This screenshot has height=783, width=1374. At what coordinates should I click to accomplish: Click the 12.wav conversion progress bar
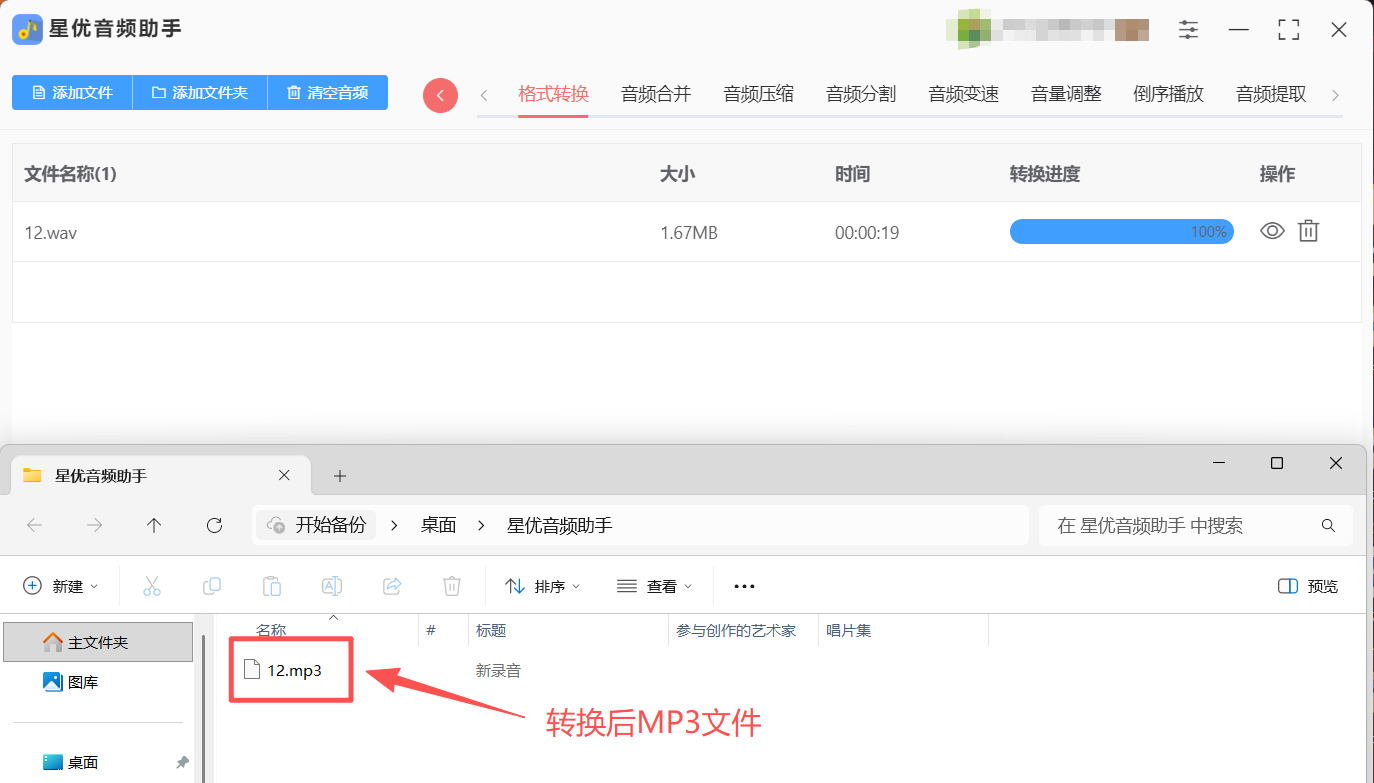click(1121, 232)
